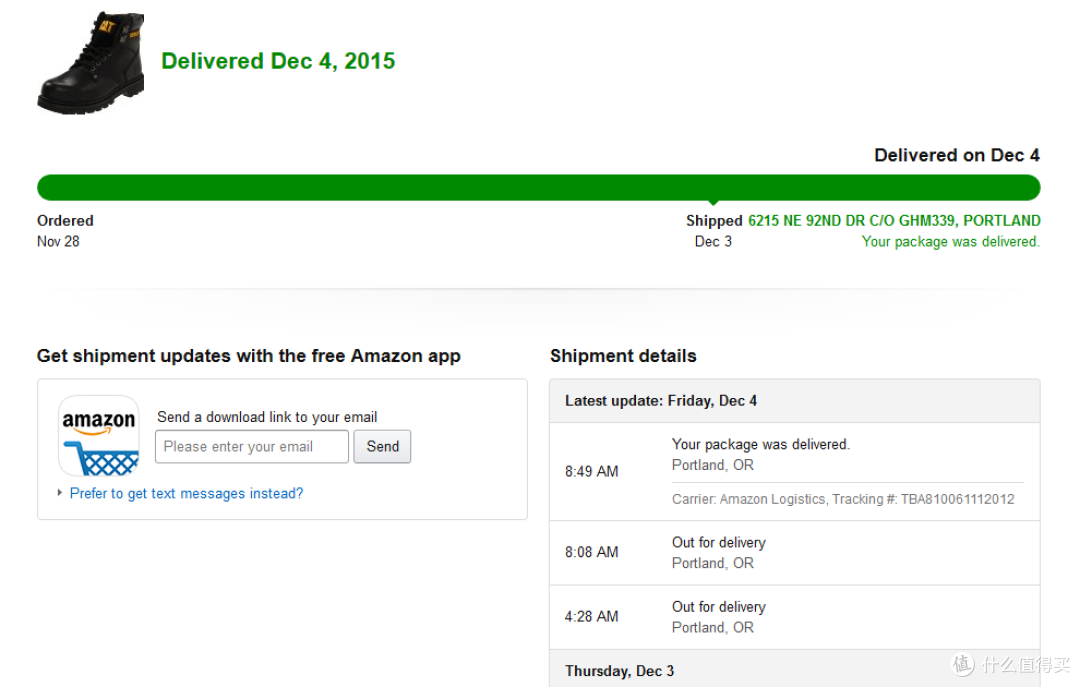Focus the 'Please enter your email' field
This screenshot has width=1080, height=687.
click(252, 447)
